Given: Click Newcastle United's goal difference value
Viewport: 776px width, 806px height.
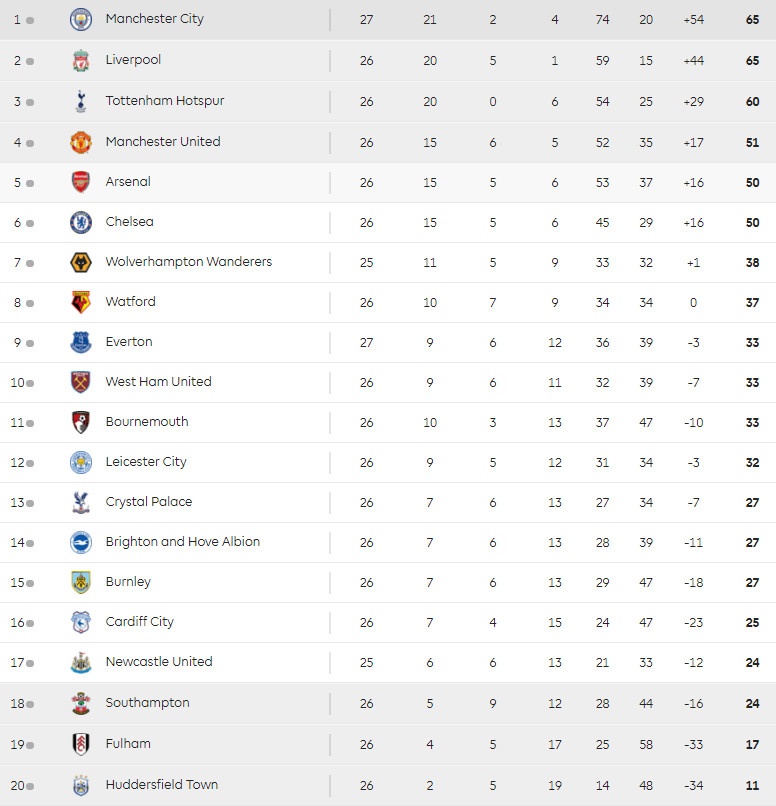Looking at the screenshot, I should point(693,662).
